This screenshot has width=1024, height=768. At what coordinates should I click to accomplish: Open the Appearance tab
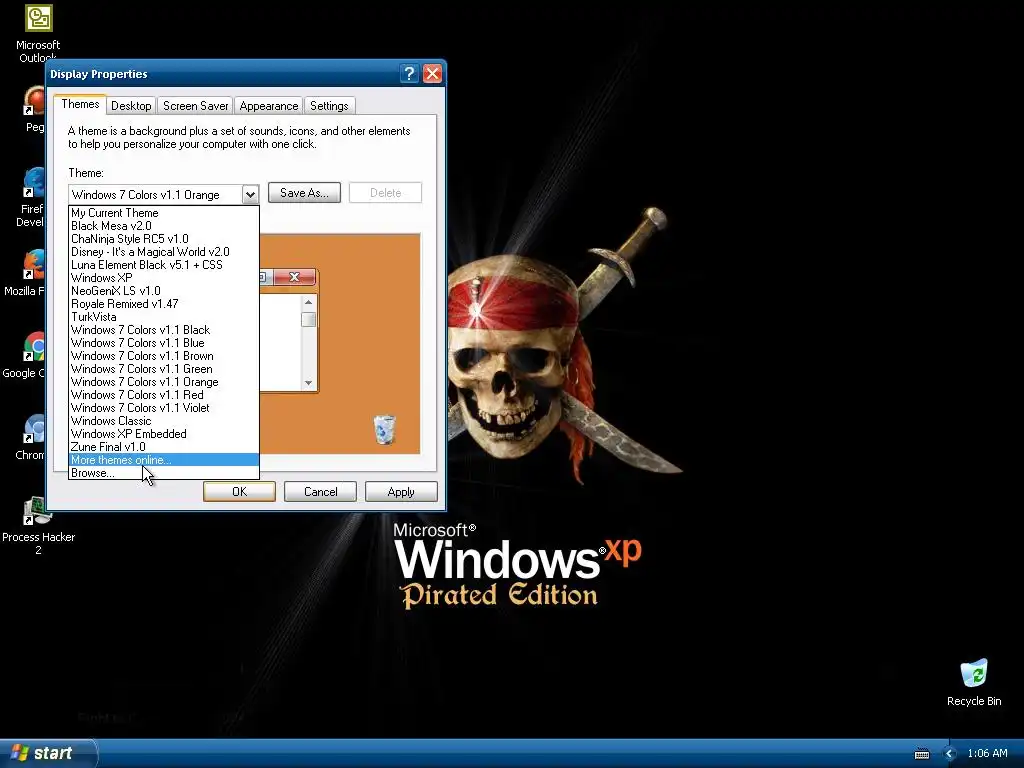268,106
